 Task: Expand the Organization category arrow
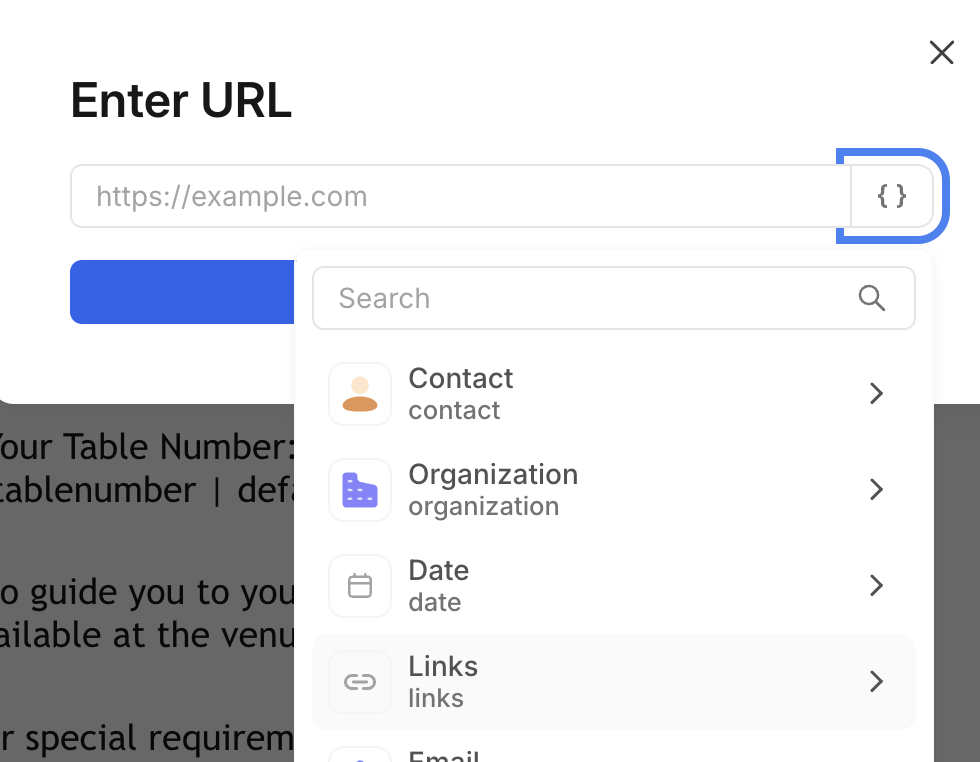pyautogui.click(x=876, y=490)
